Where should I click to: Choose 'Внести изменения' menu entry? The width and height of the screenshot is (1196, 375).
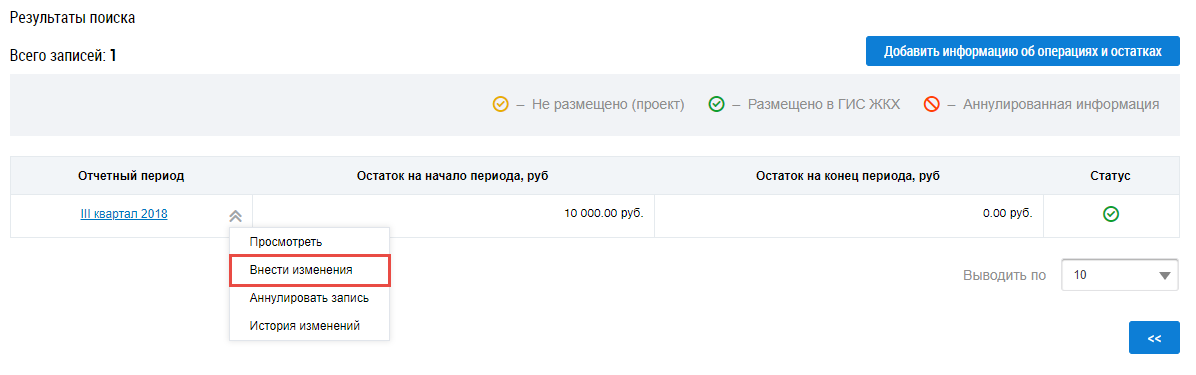coord(310,270)
